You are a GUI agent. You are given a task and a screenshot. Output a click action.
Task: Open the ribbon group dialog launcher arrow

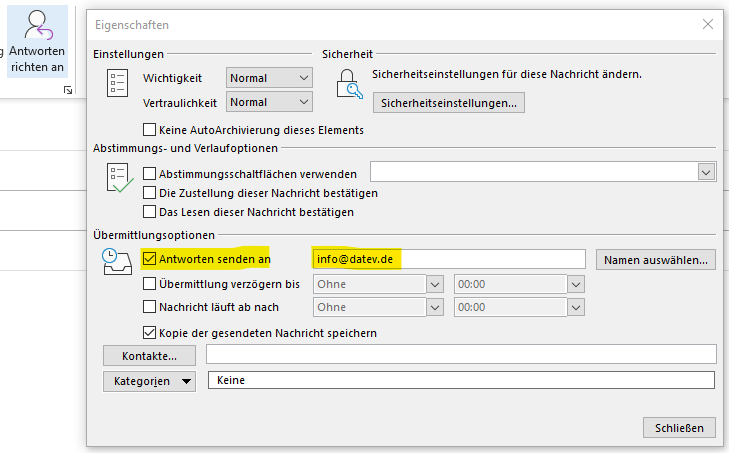[x=68, y=90]
